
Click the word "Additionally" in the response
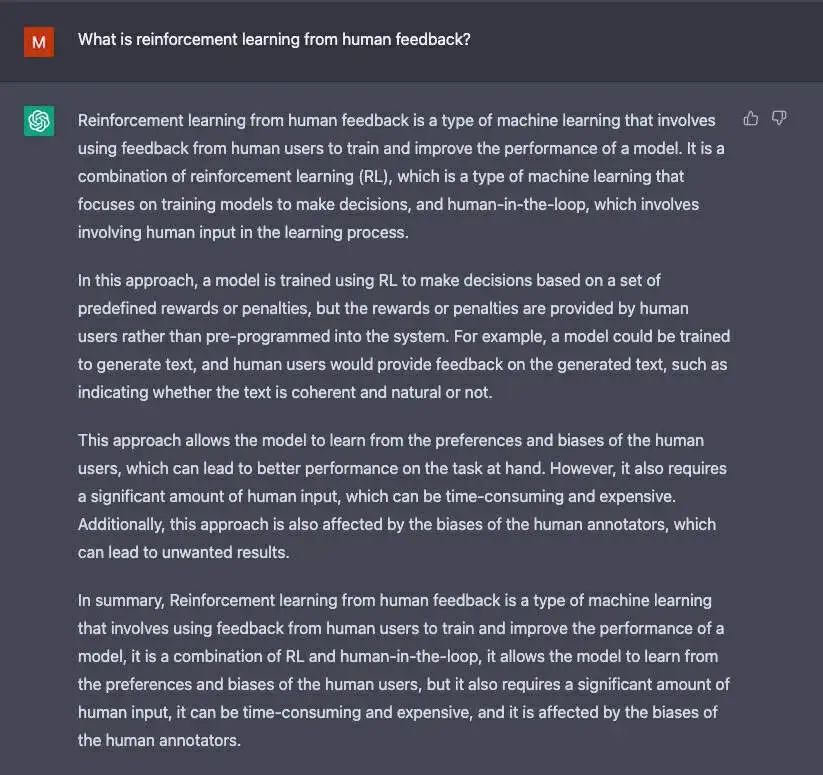pyautogui.click(x=121, y=524)
